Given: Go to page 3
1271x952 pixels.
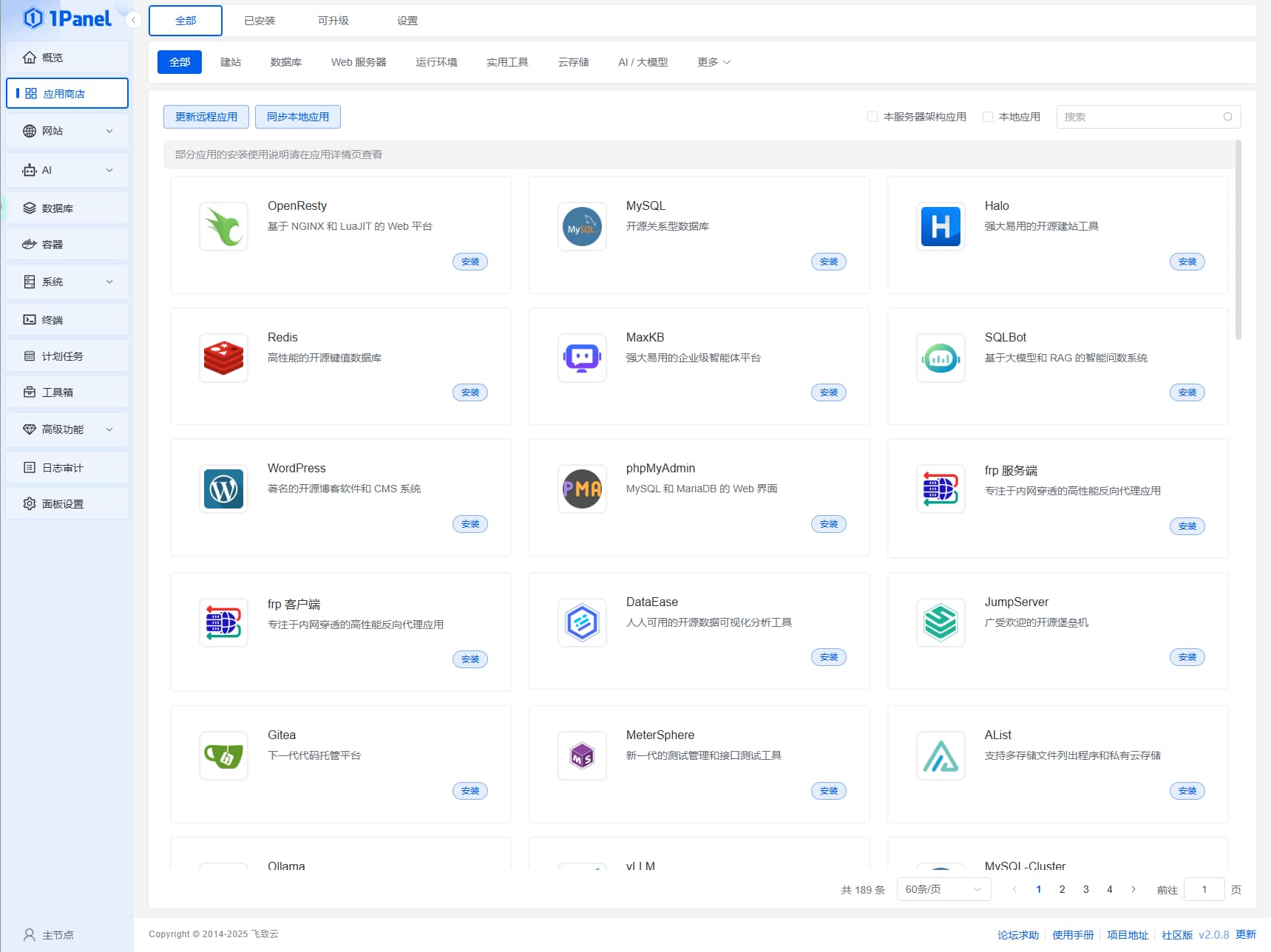Looking at the screenshot, I should point(1086,889).
